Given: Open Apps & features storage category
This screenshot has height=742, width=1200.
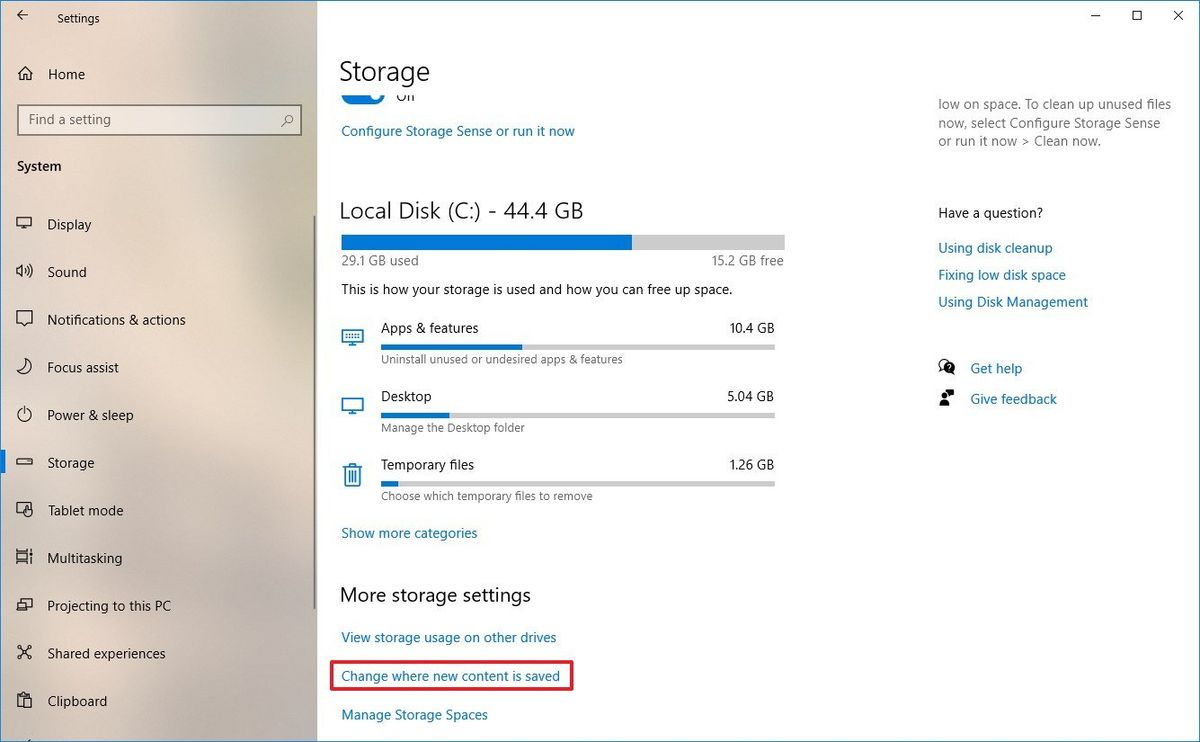Looking at the screenshot, I should click(x=429, y=328).
